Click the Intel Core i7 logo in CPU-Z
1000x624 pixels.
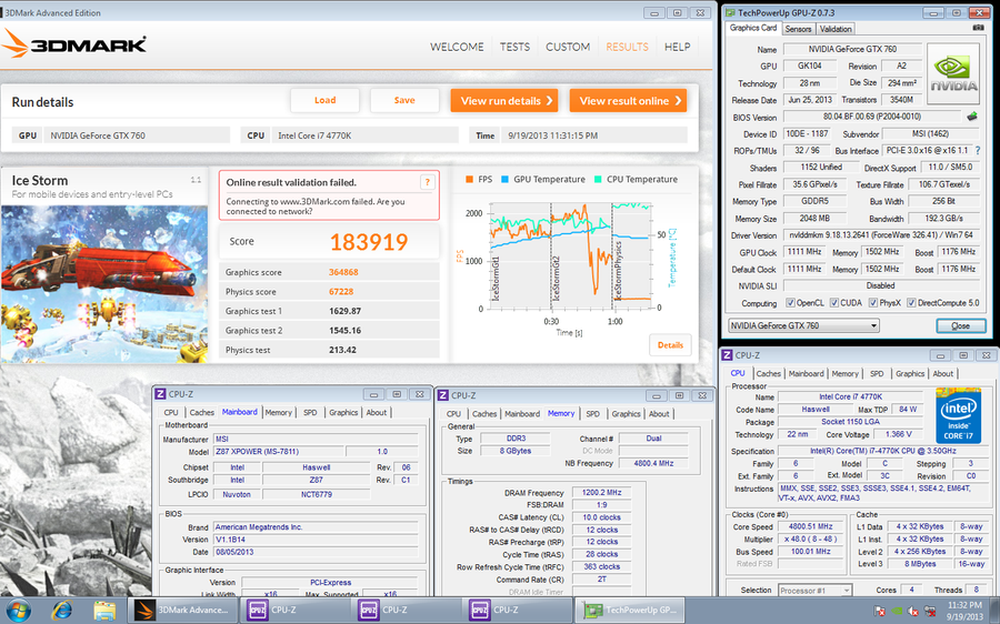959,415
